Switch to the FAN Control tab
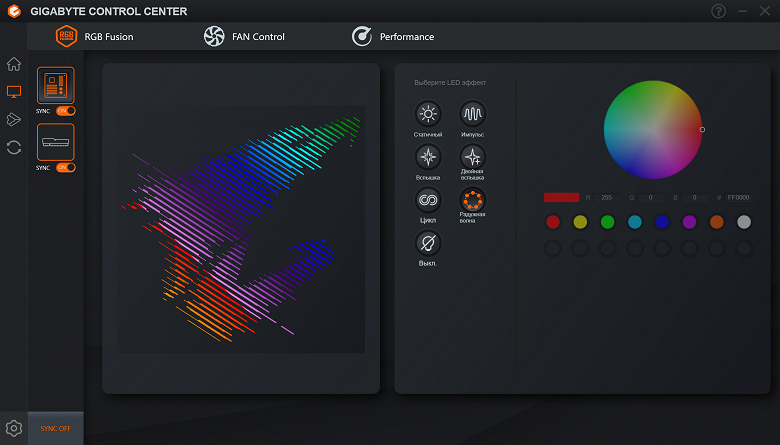This screenshot has height=445, width=780. (x=244, y=36)
